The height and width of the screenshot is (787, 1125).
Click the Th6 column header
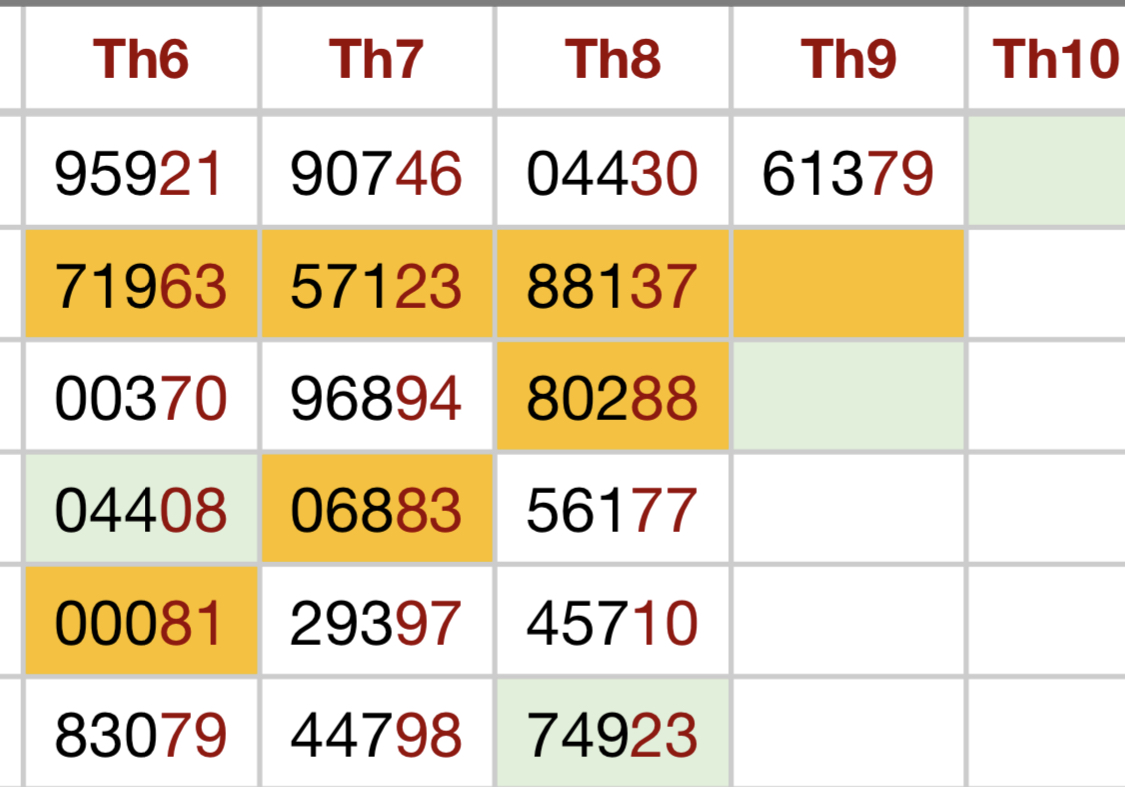pos(141,59)
